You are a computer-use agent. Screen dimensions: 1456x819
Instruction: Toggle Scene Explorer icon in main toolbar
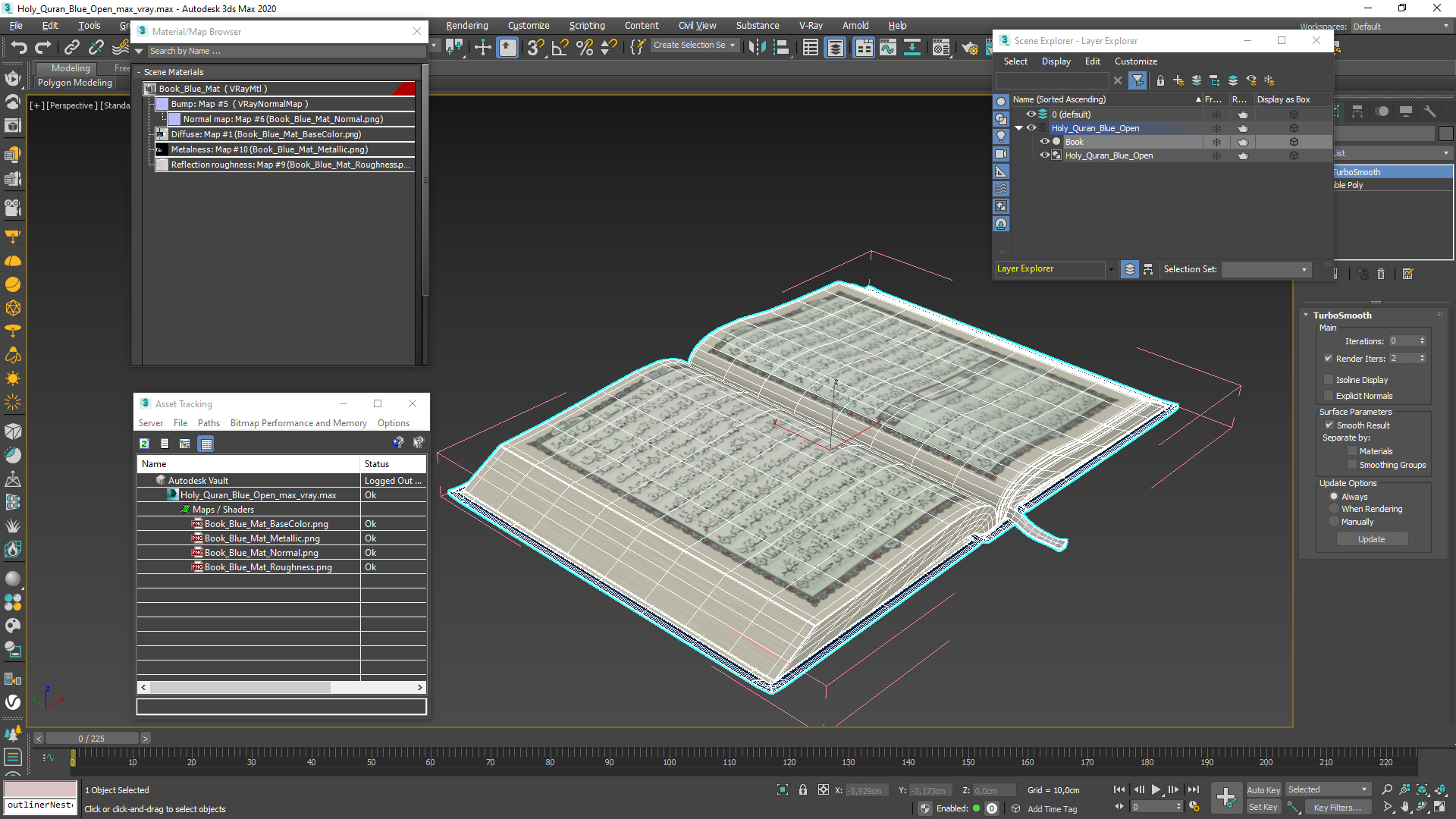click(811, 48)
